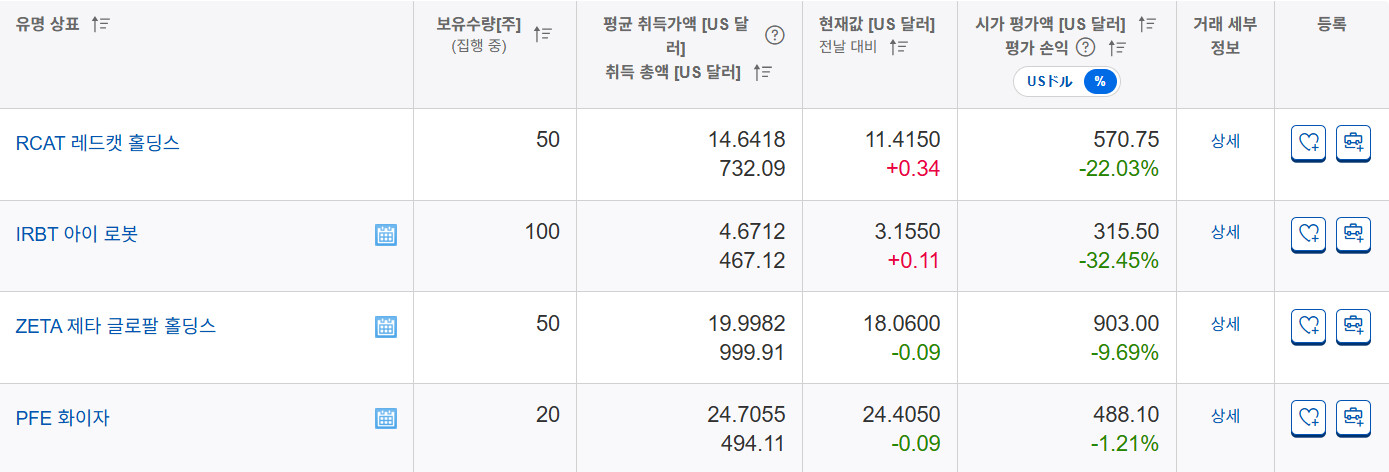
Task: Open the calendar icon in ZETA row
Action: pos(386,326)
